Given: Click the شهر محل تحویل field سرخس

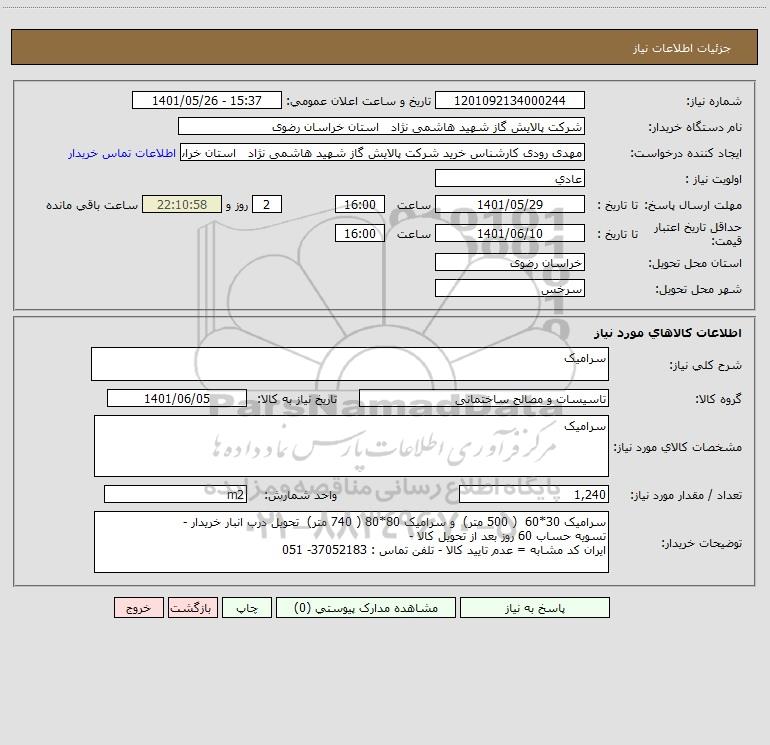Looking at the screenshot, I should pyautogui.click(x=510, y=288).
